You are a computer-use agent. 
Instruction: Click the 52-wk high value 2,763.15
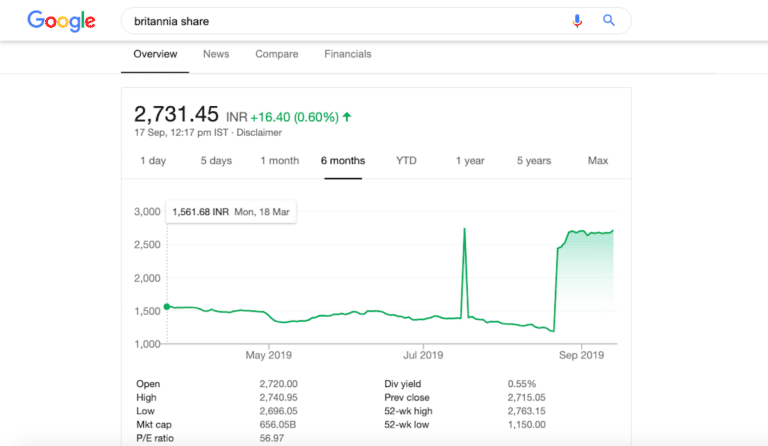coord(527,411)
